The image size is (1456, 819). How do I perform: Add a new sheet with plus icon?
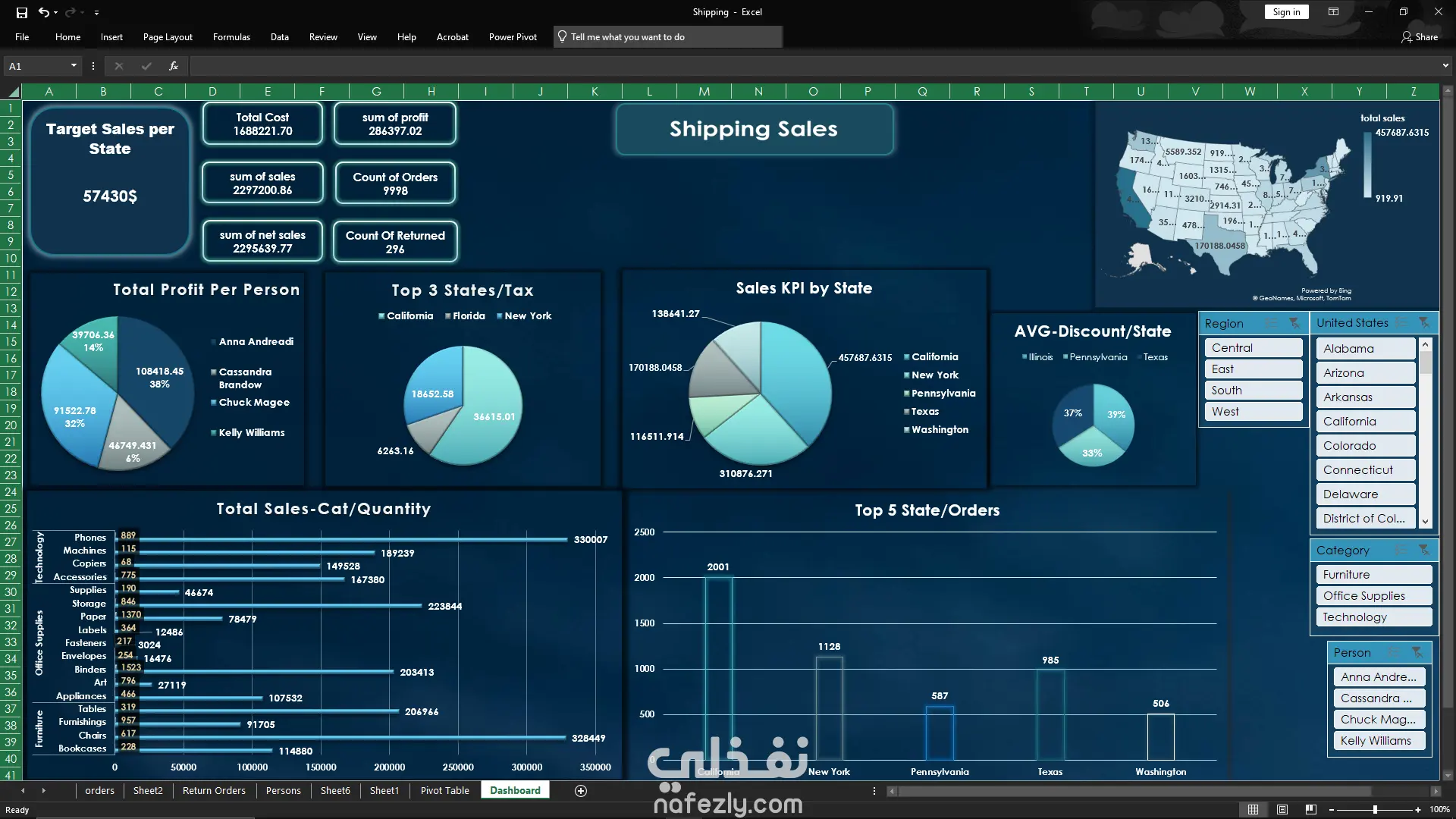(x=581, y=791)
